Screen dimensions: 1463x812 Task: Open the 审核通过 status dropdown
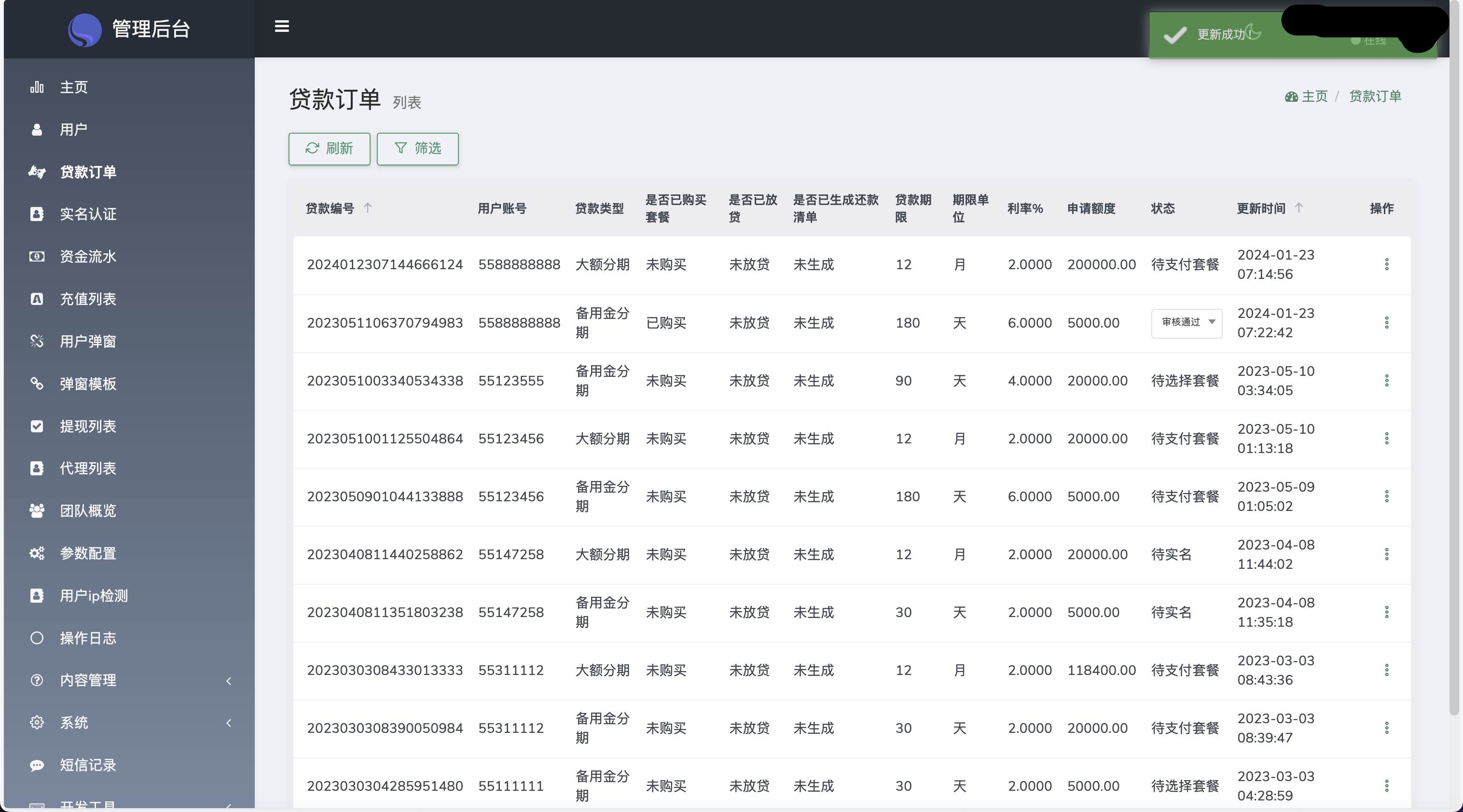[1187, 322]
